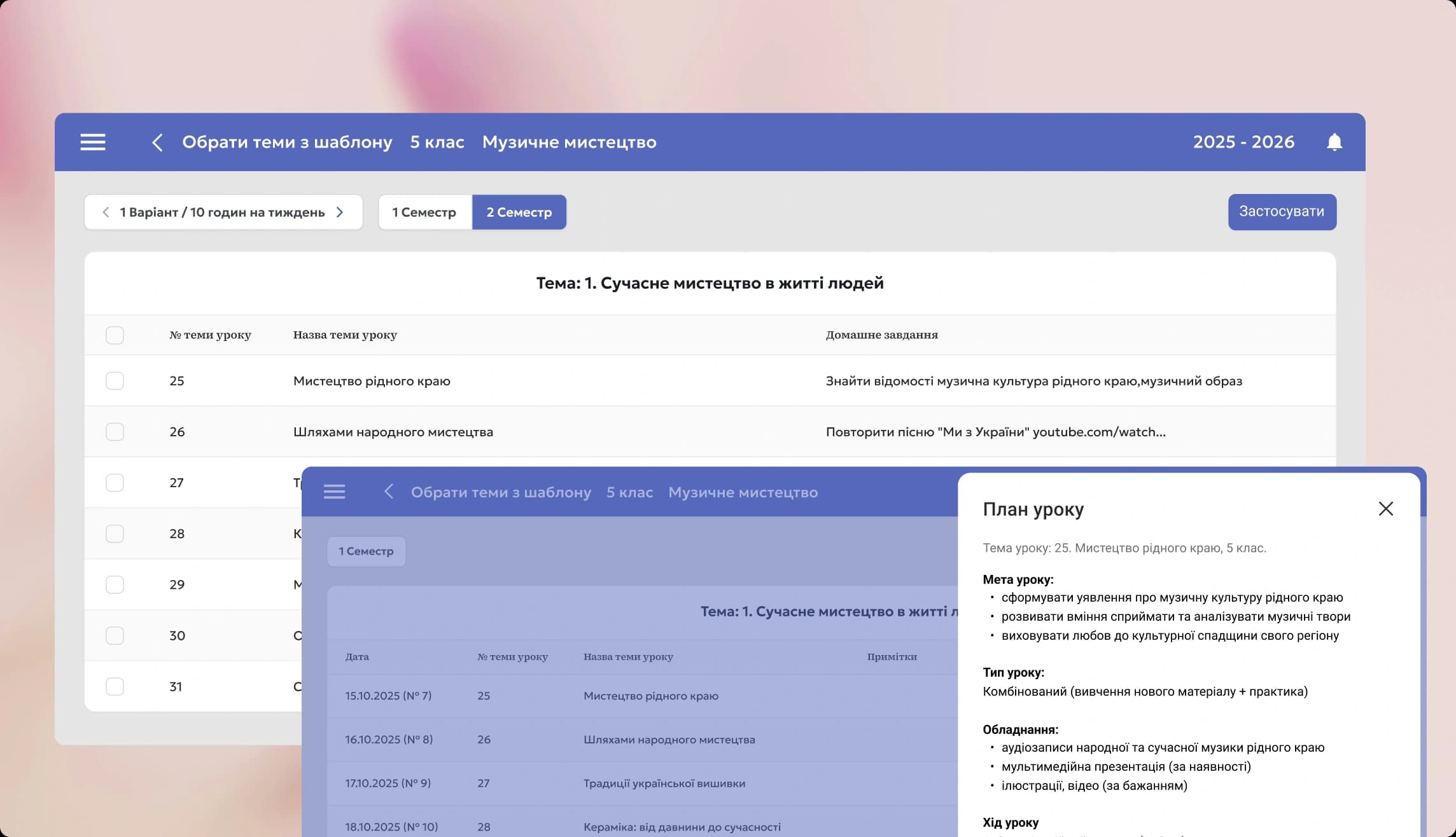Click the 'Примітки' column header
The width and height of the screenshot is (1456, 837).
tap(892, 656)
